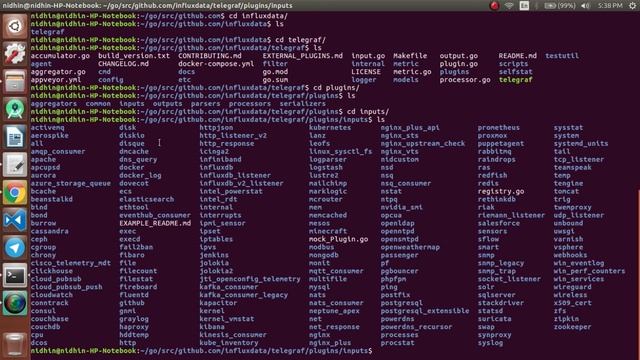The height and width of the screenshot is (360, 640).
Task: Click 'serializers' in plugins listing
Action: click(x=302, y=104)
